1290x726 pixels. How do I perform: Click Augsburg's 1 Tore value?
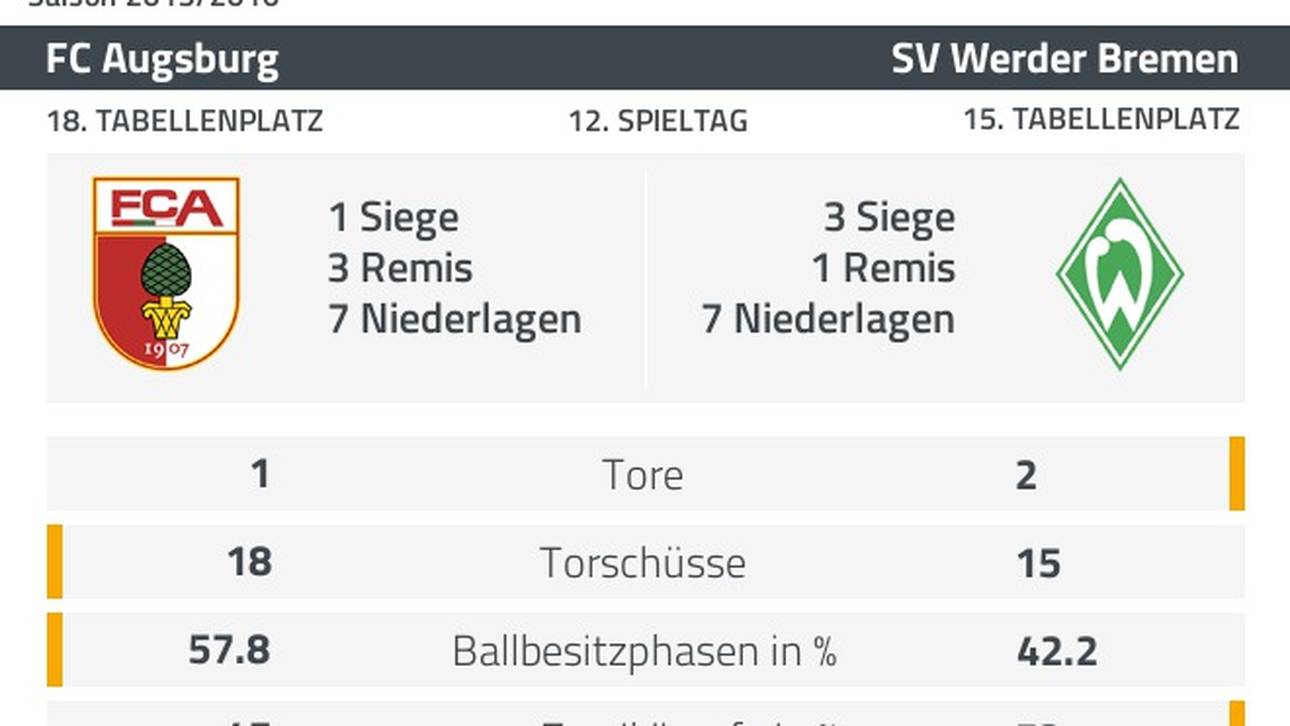coord(260,474)
